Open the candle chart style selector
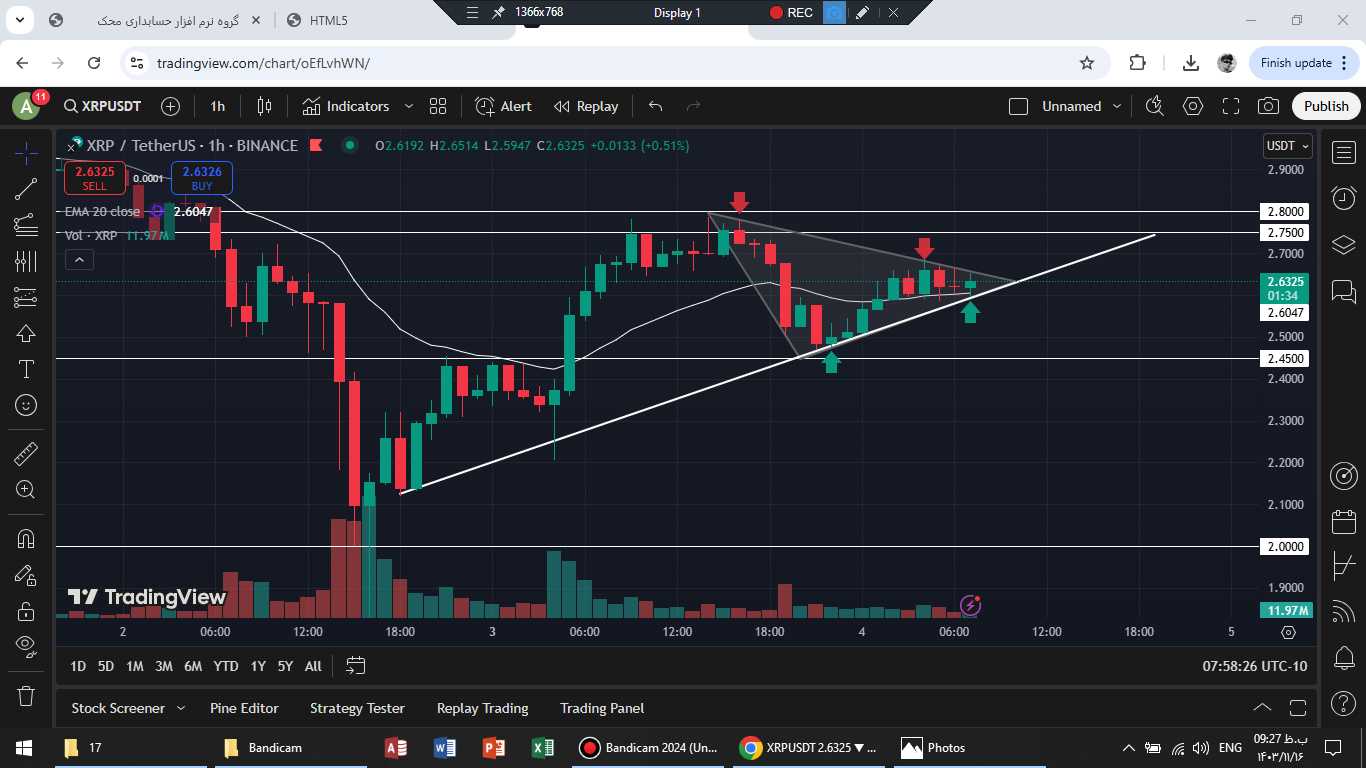Image resolution: width=1366 pixels, height=768 pixels. [264, 106]
